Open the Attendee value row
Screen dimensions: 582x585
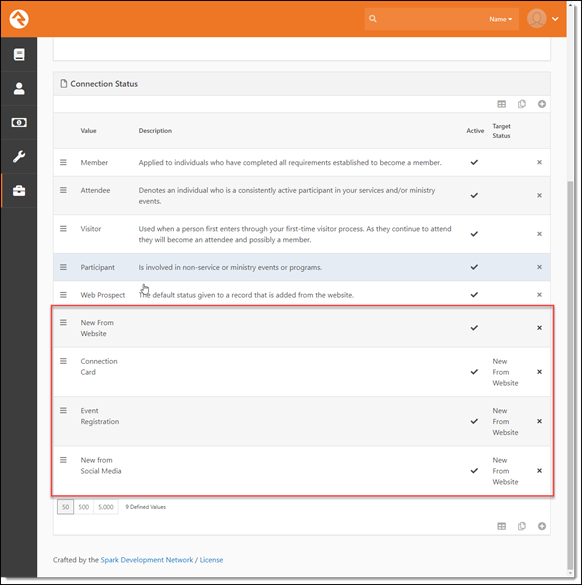pyautogui.click(x=301, y=195)
